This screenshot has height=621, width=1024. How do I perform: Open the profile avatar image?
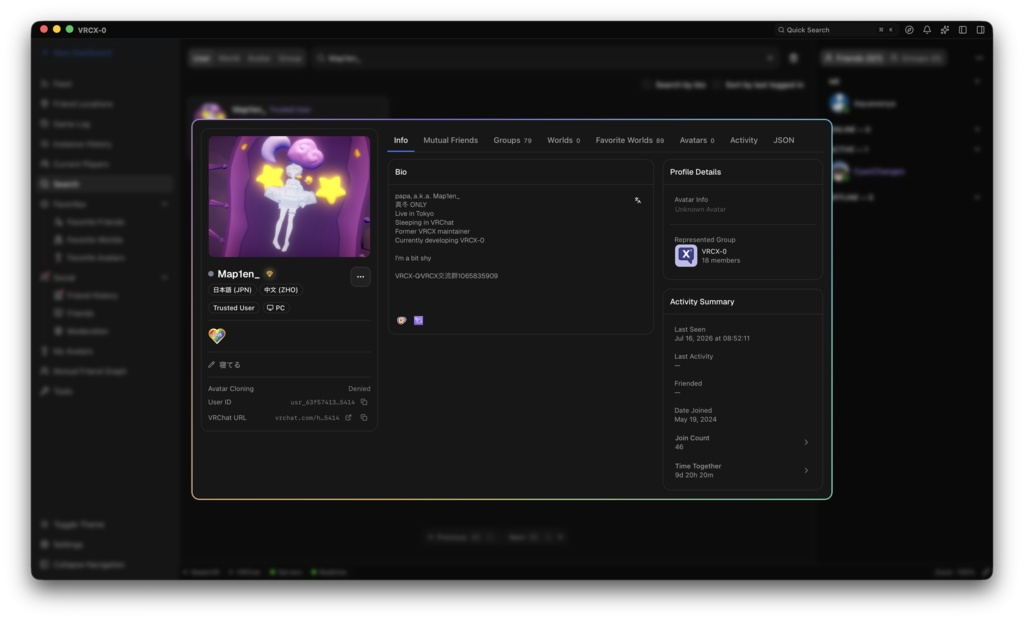[x=289, y=197]
